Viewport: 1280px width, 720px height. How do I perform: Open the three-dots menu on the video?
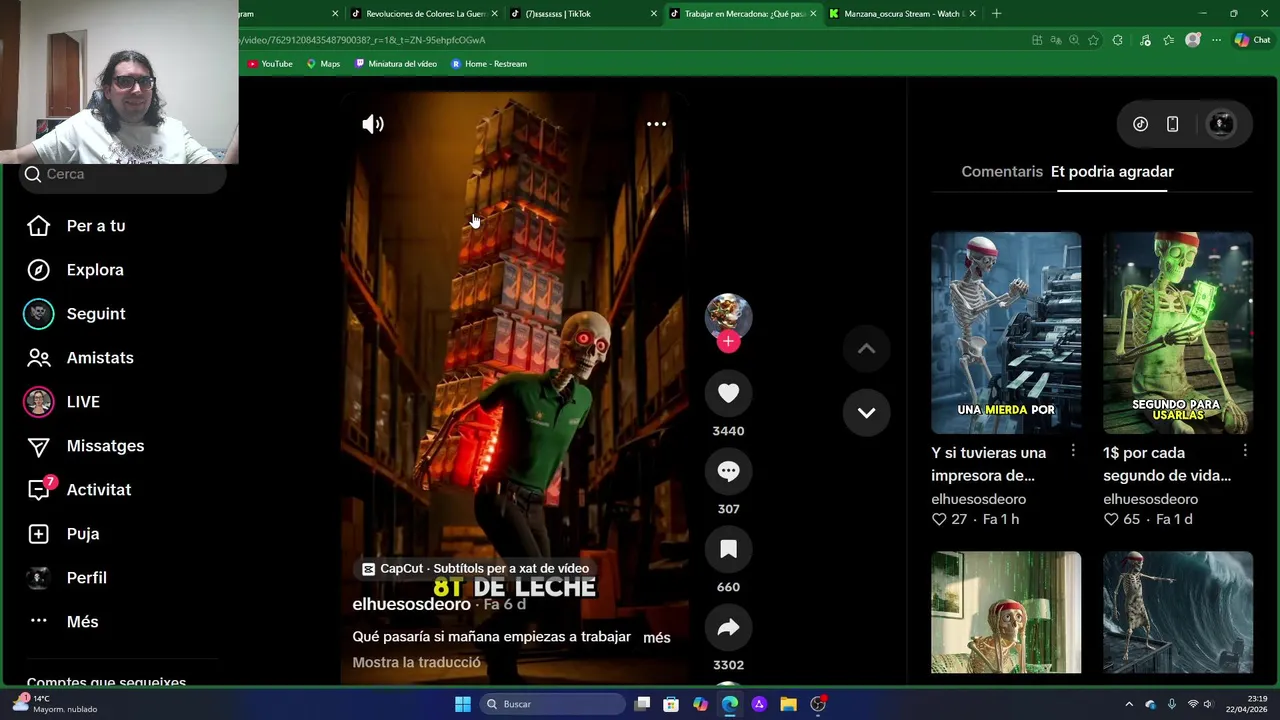pos(656,124)
